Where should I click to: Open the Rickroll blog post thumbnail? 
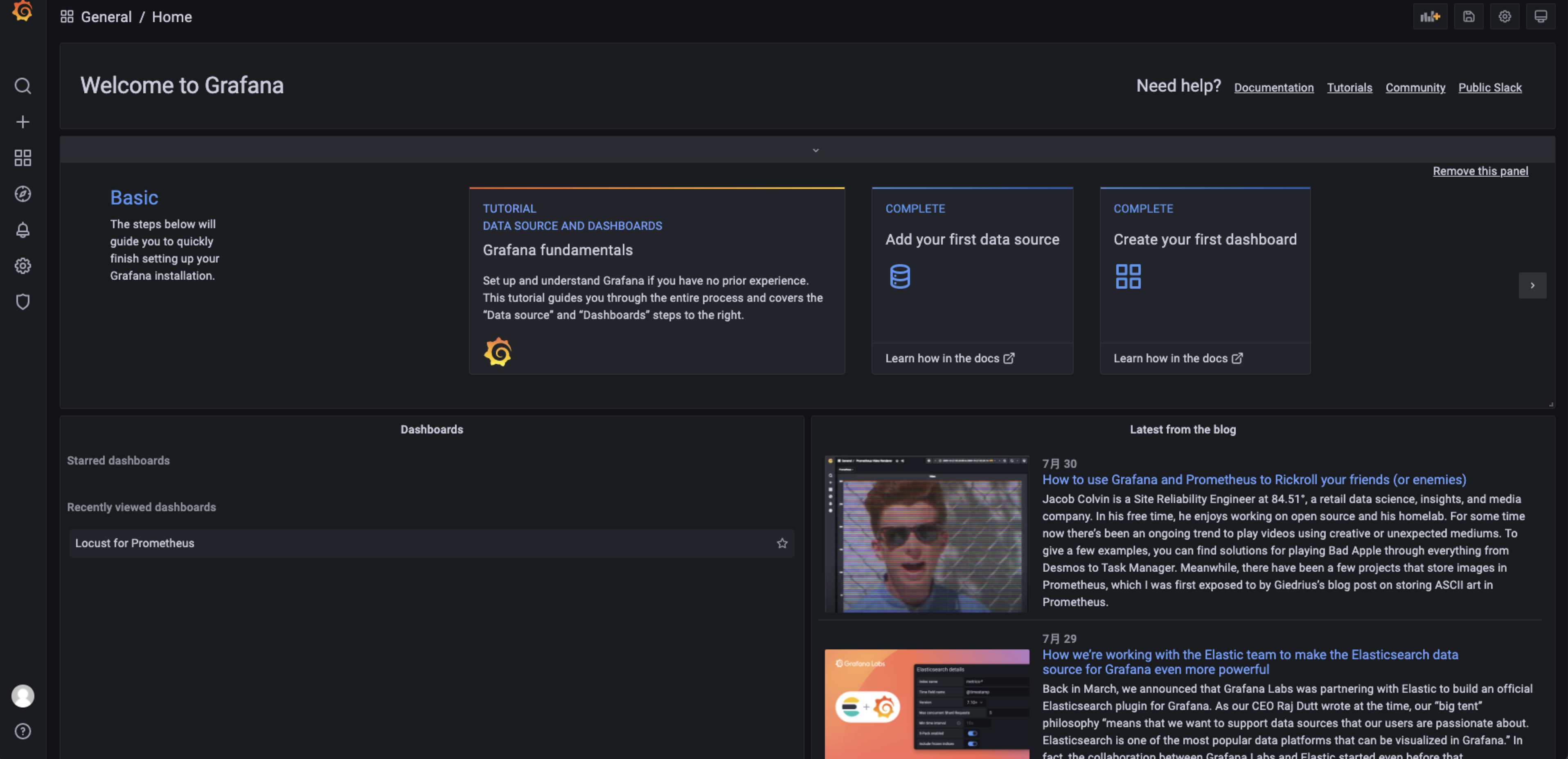tap(926, 533)
